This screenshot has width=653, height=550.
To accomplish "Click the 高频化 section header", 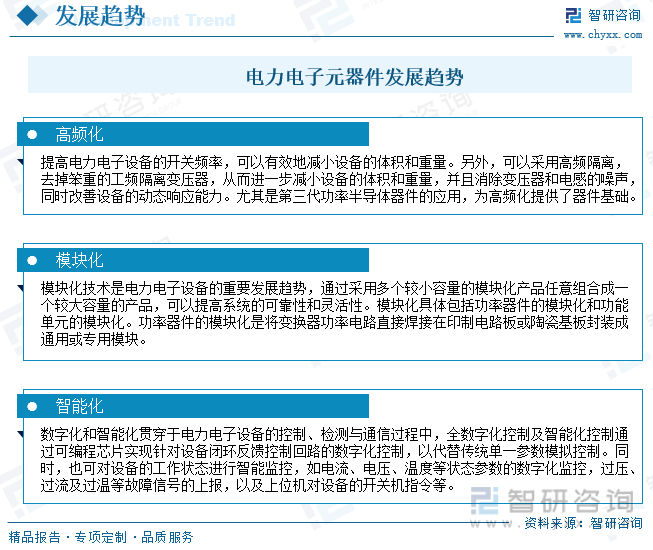I will pyautogui.click(x=193, y=134).
